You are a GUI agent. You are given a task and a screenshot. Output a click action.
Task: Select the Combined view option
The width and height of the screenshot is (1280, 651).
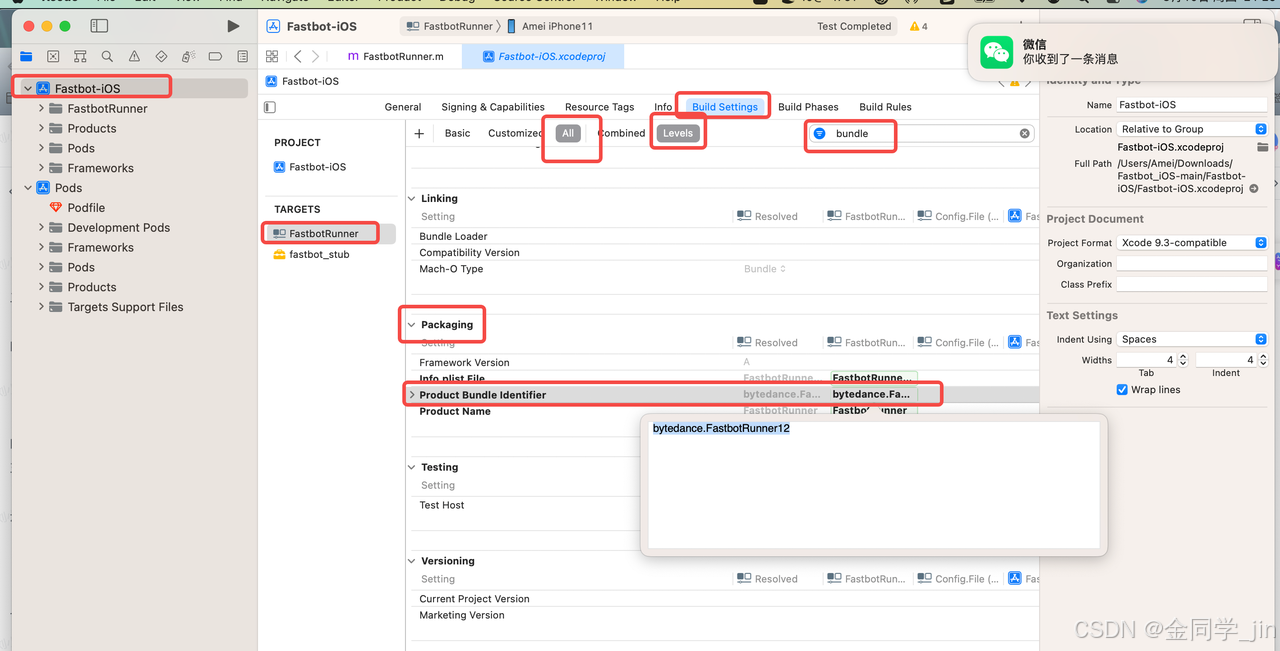click(622, 133)
